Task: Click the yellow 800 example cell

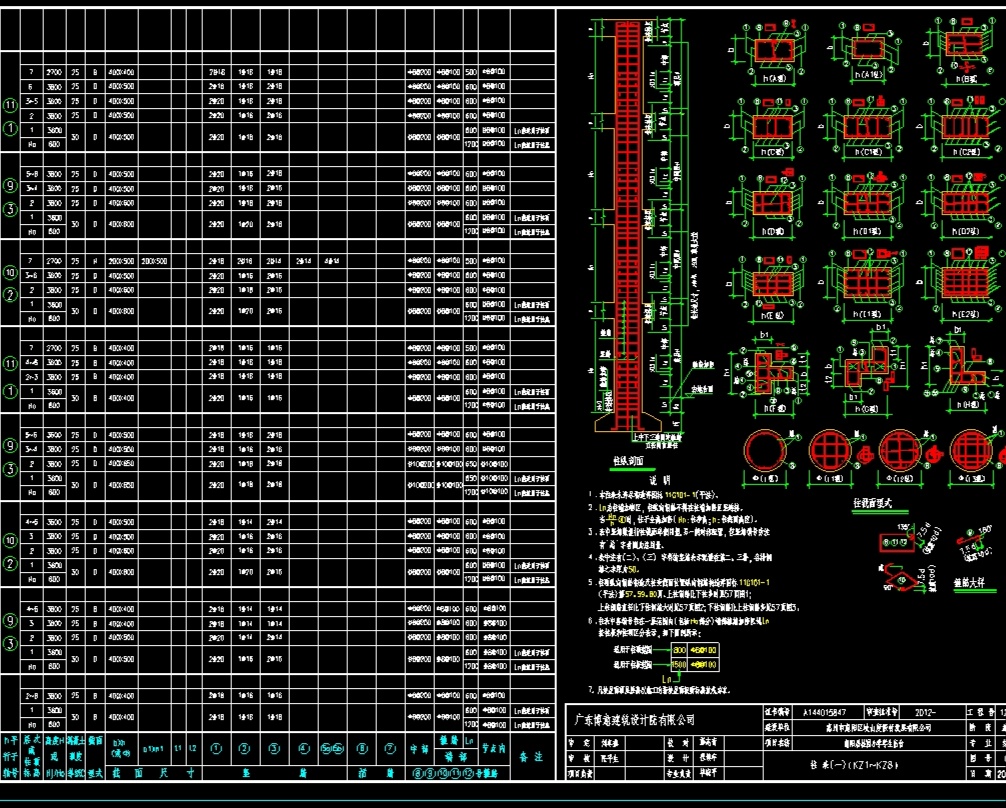Action: (679, 650)
